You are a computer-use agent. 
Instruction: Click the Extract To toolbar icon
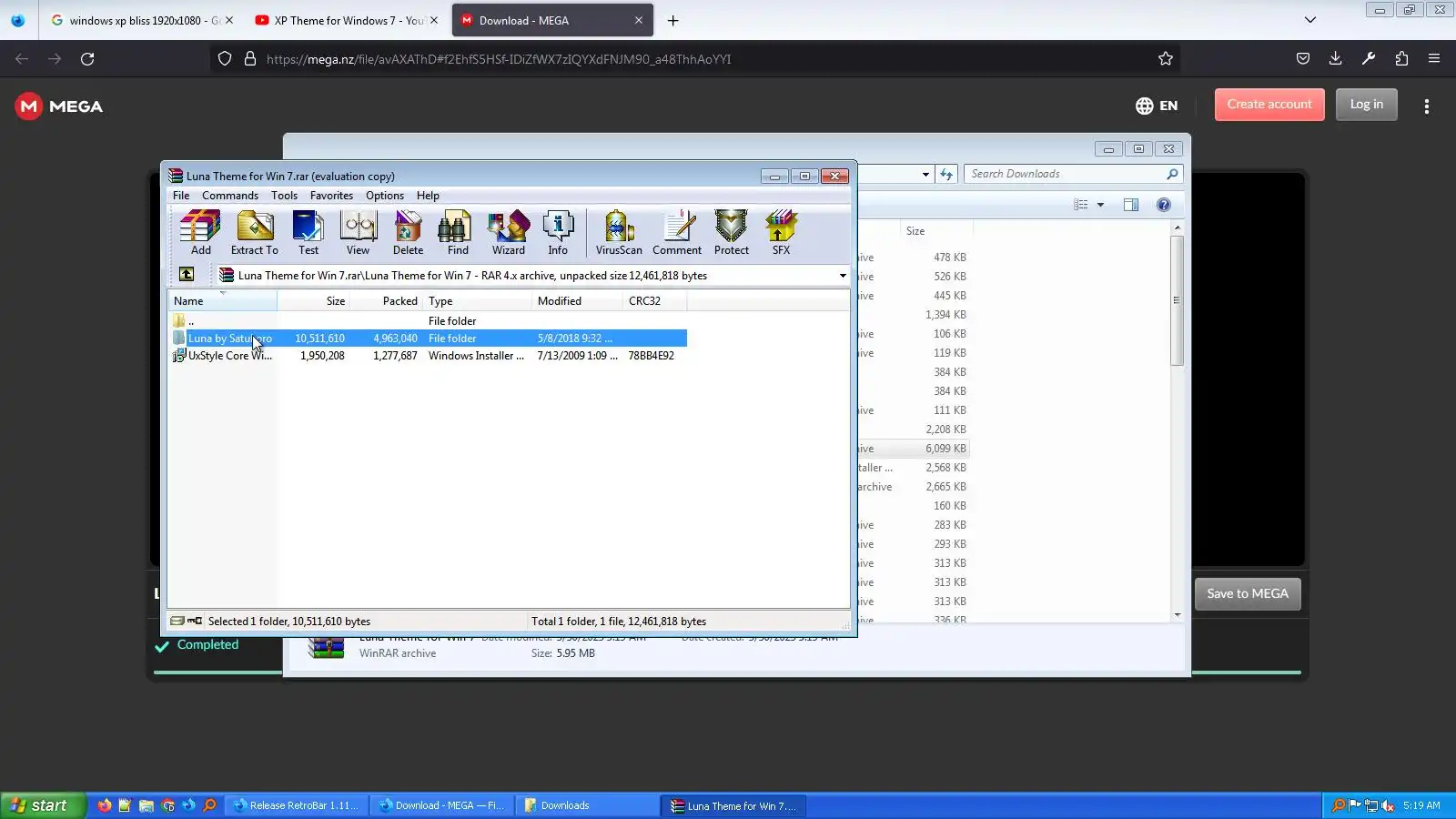(x=255, y=233)
